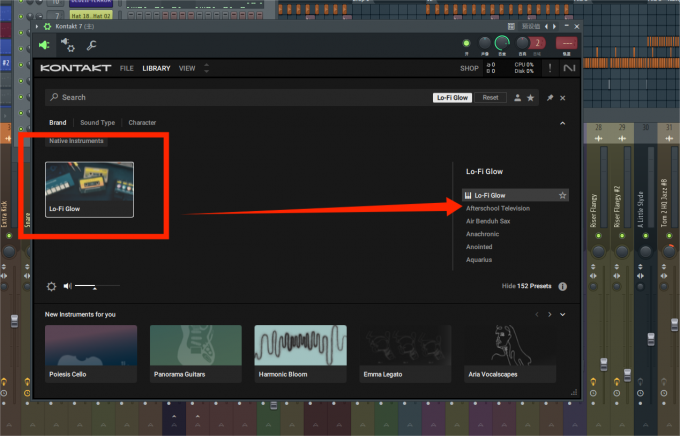The height and width of the screenshot is (436, 680).
Task: Open the VIEW menu in Kontakt
Action: point(187,69)
